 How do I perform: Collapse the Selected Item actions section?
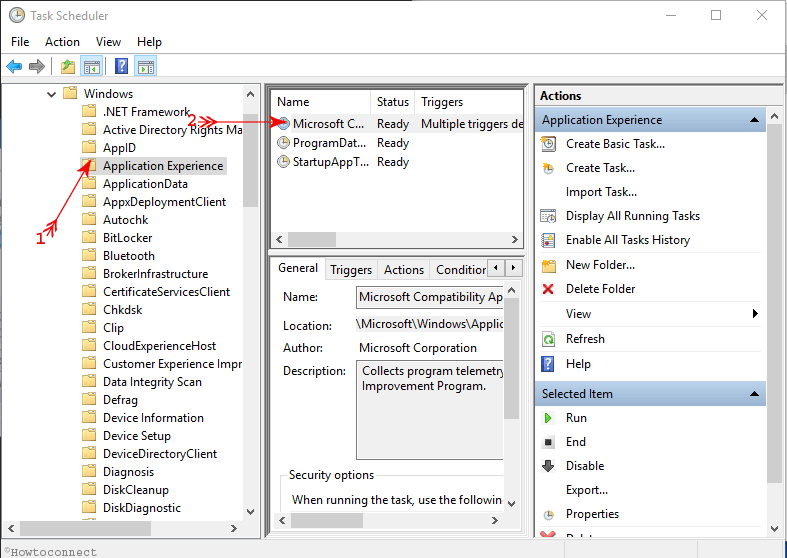coord(754,394)
